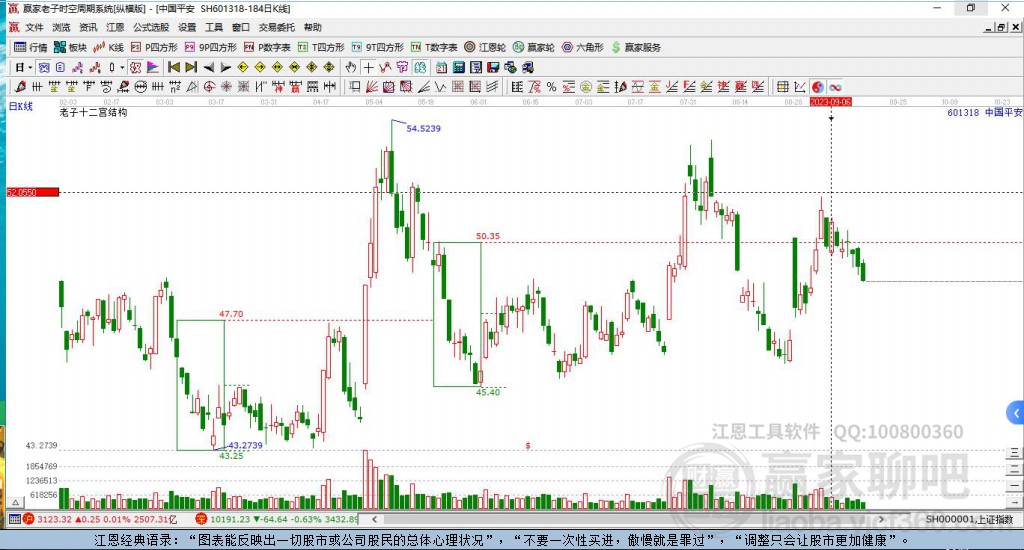Open the calendar icon in toolbar
Screen dimensions: 1024x550
[441, 67]
